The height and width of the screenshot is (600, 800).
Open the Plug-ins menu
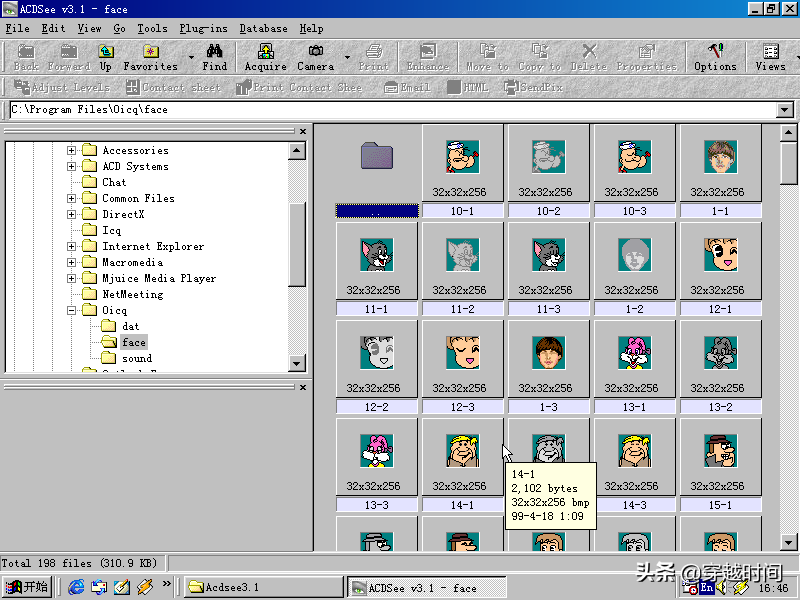203,29
